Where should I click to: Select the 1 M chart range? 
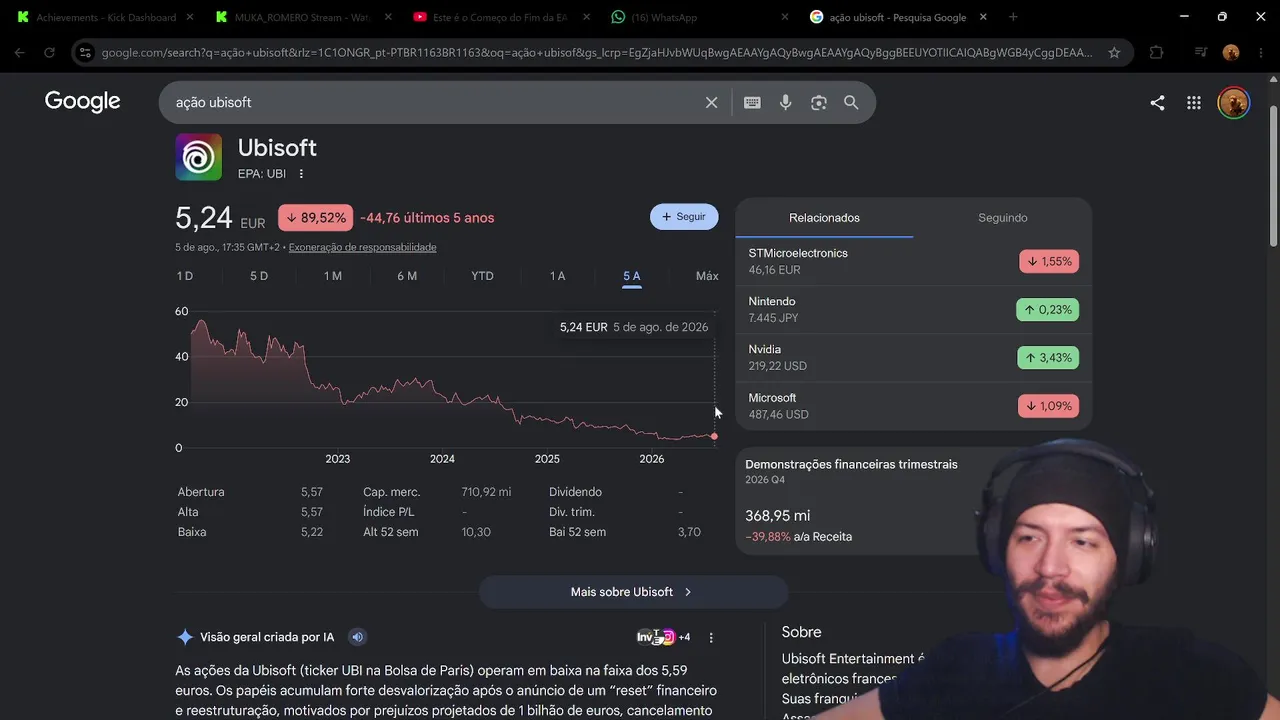[333, 276]
